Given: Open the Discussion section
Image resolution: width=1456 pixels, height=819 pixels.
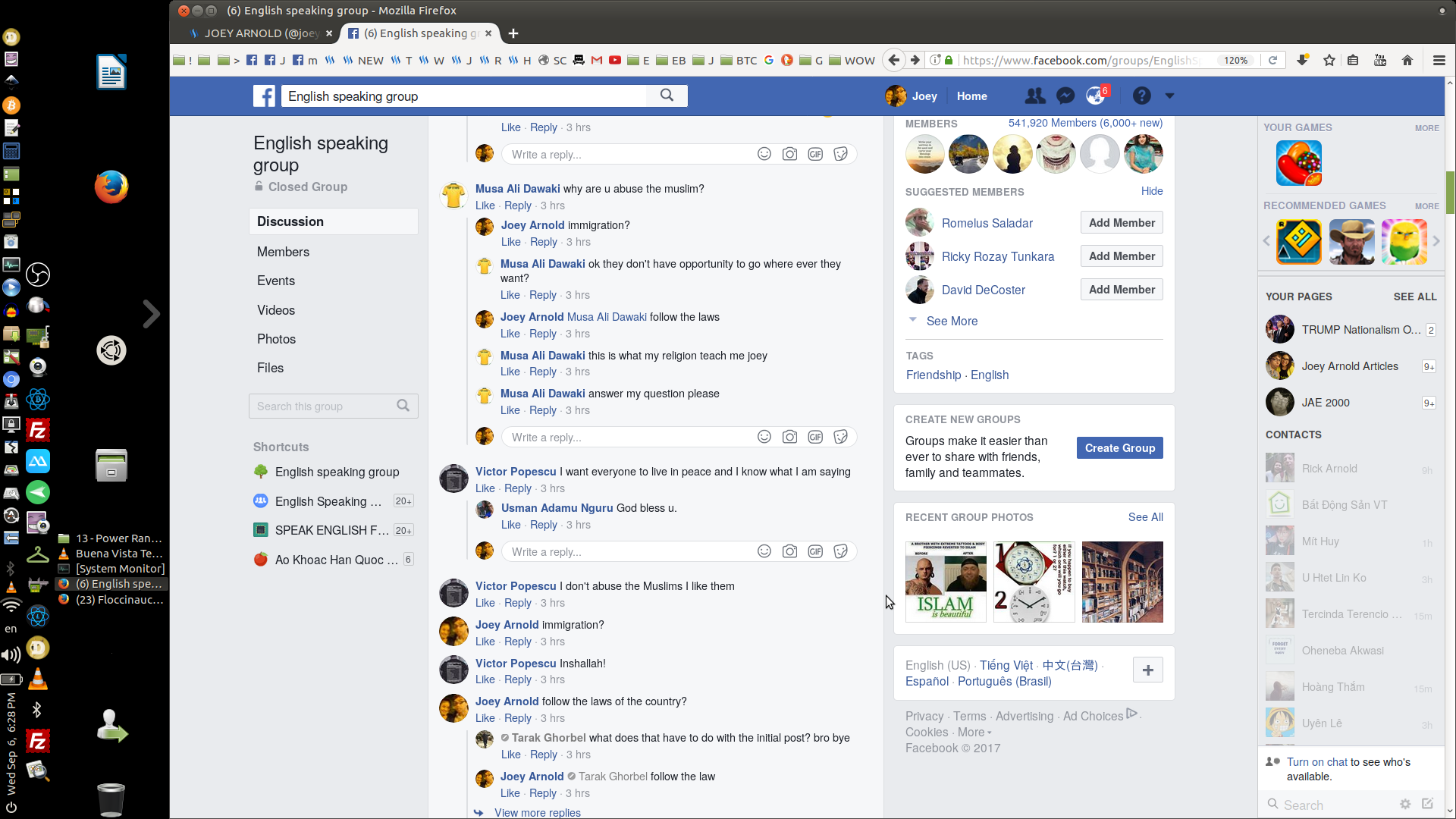Looking at the screenshot, I should click(333, 221).
